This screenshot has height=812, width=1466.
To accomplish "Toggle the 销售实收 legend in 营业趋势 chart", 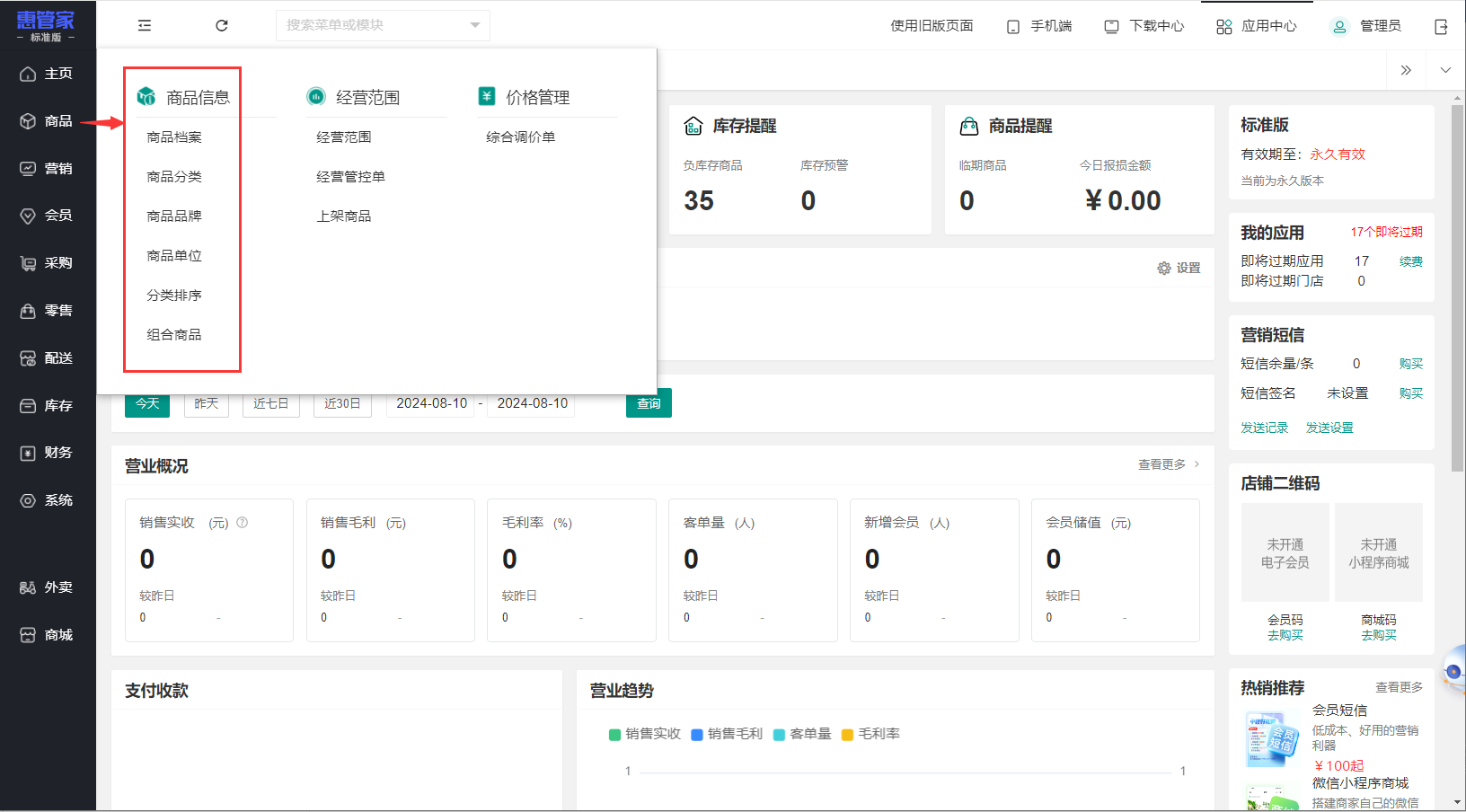I will coord(645,734).
